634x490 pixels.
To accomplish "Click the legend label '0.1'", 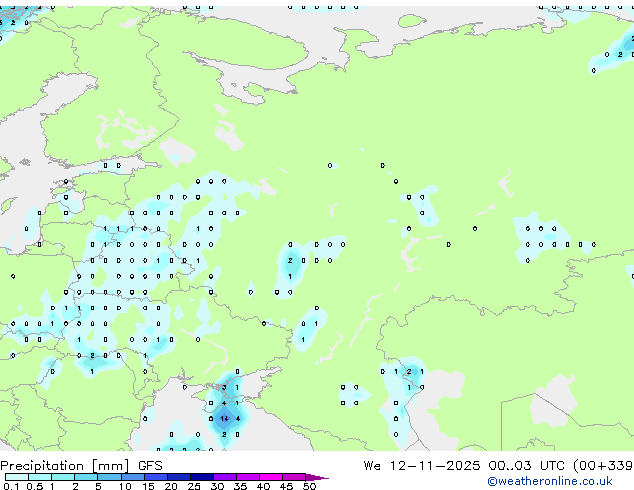I will [x=11, y=486].
